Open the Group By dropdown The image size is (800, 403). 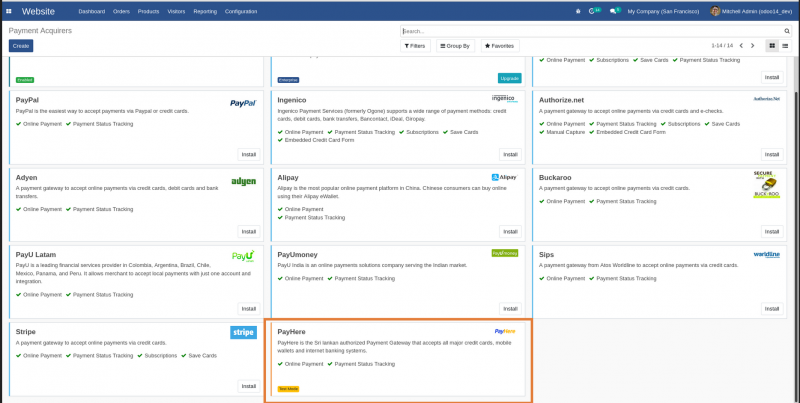455,46
